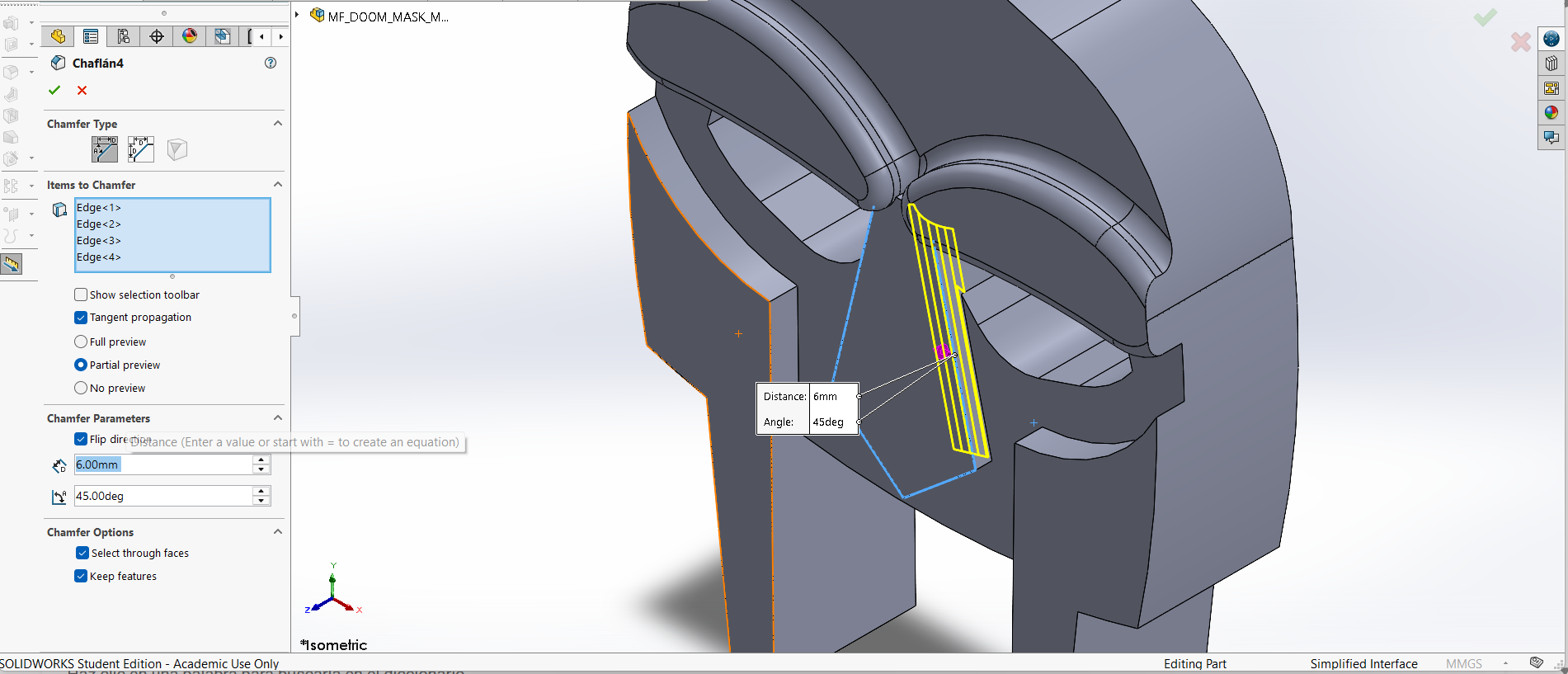Enable Show selection toolbar checkbox

pos(81,295)
